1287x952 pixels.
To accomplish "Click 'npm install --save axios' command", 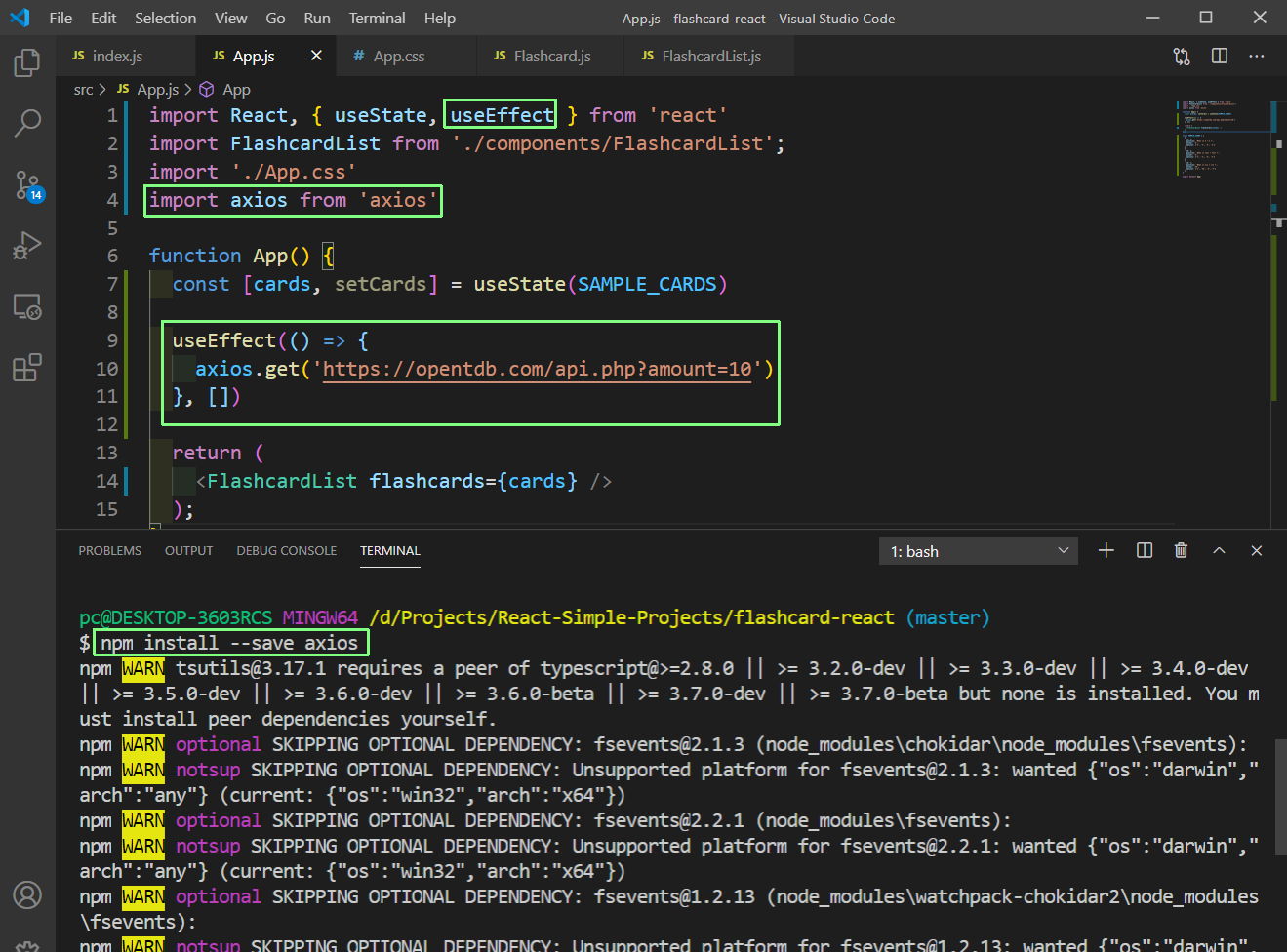I will point(230,643).
